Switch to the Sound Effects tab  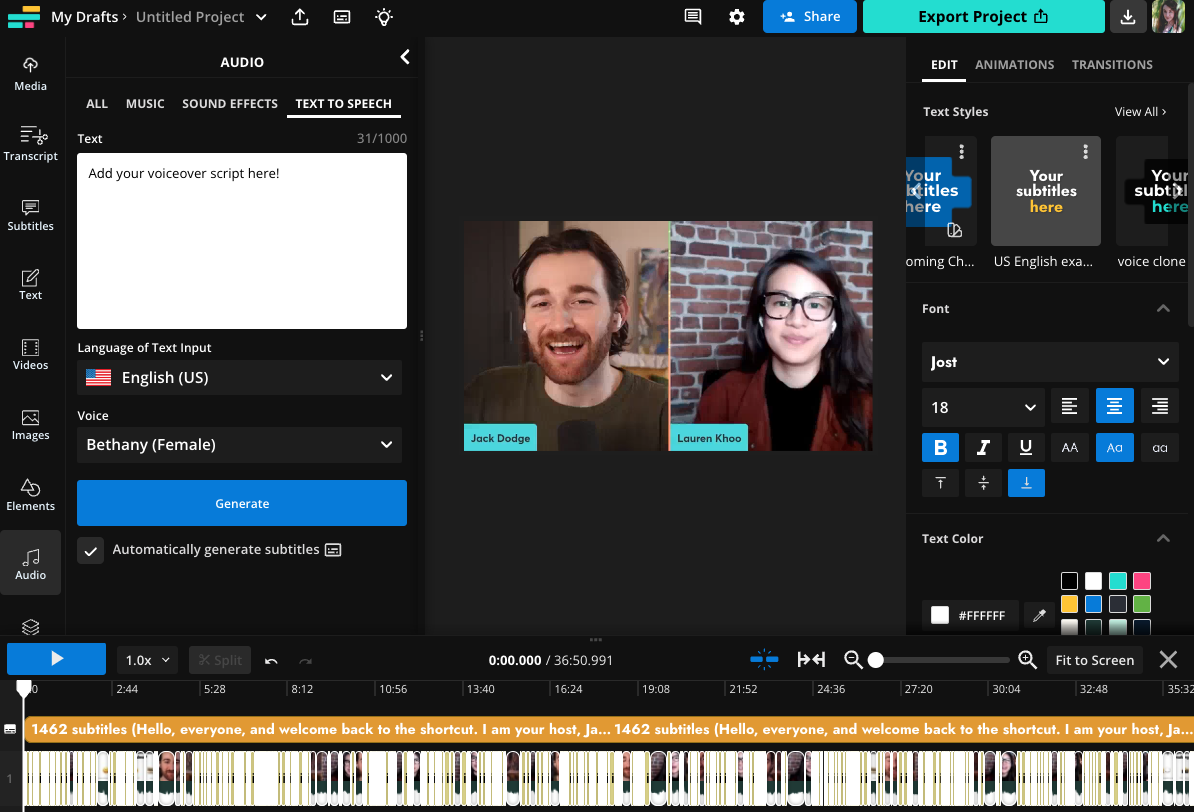click(230, 104)
